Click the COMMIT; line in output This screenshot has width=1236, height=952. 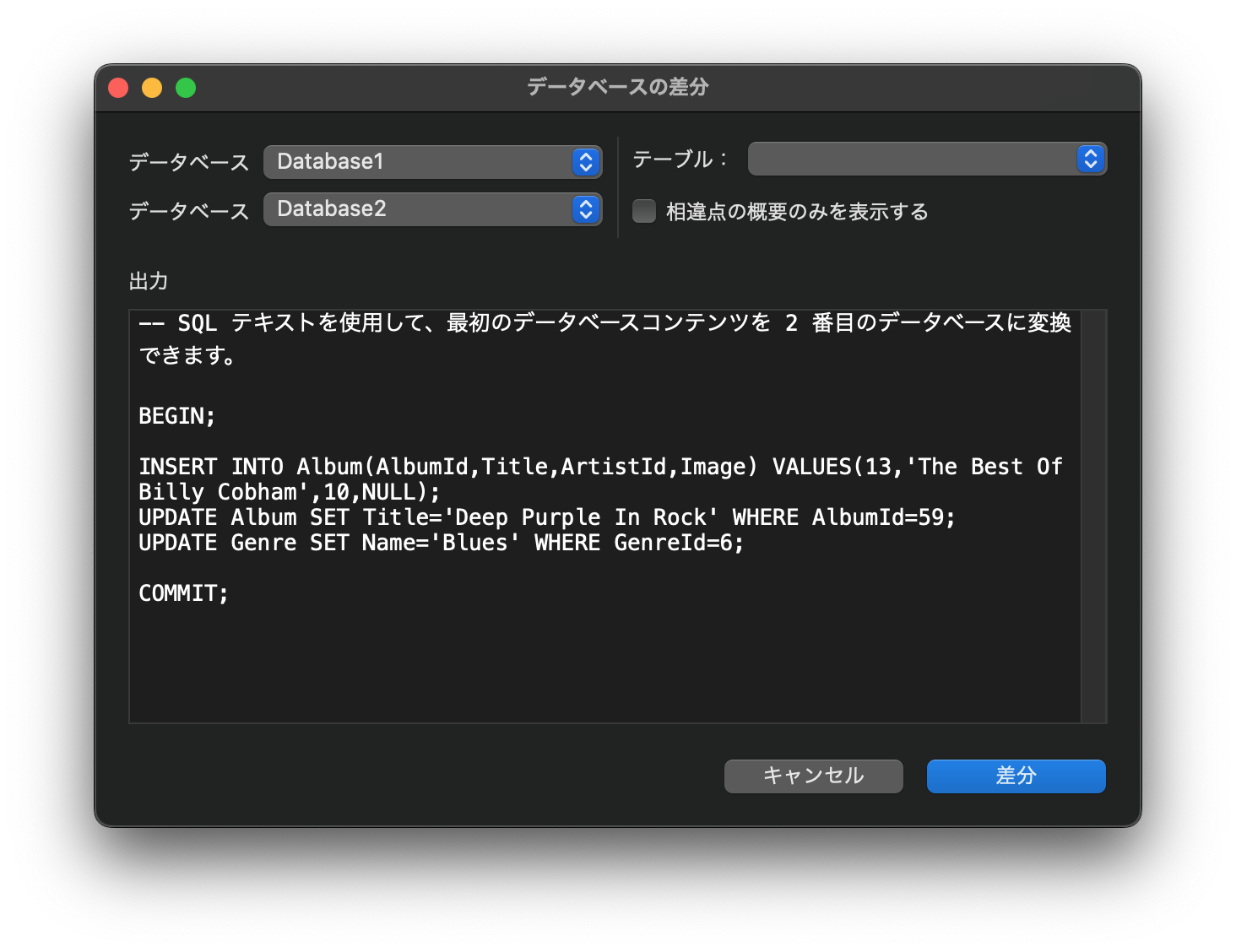pyautogui.click(x=183, y=593)
